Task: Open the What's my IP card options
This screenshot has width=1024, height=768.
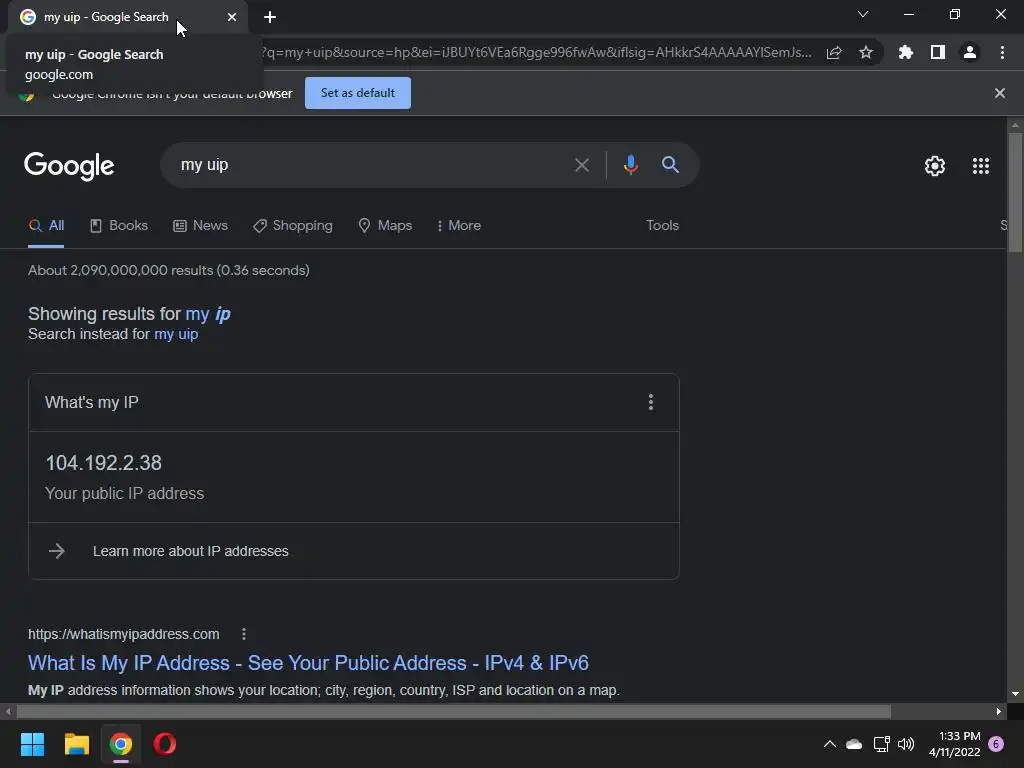Action: (x=650, y=402)
